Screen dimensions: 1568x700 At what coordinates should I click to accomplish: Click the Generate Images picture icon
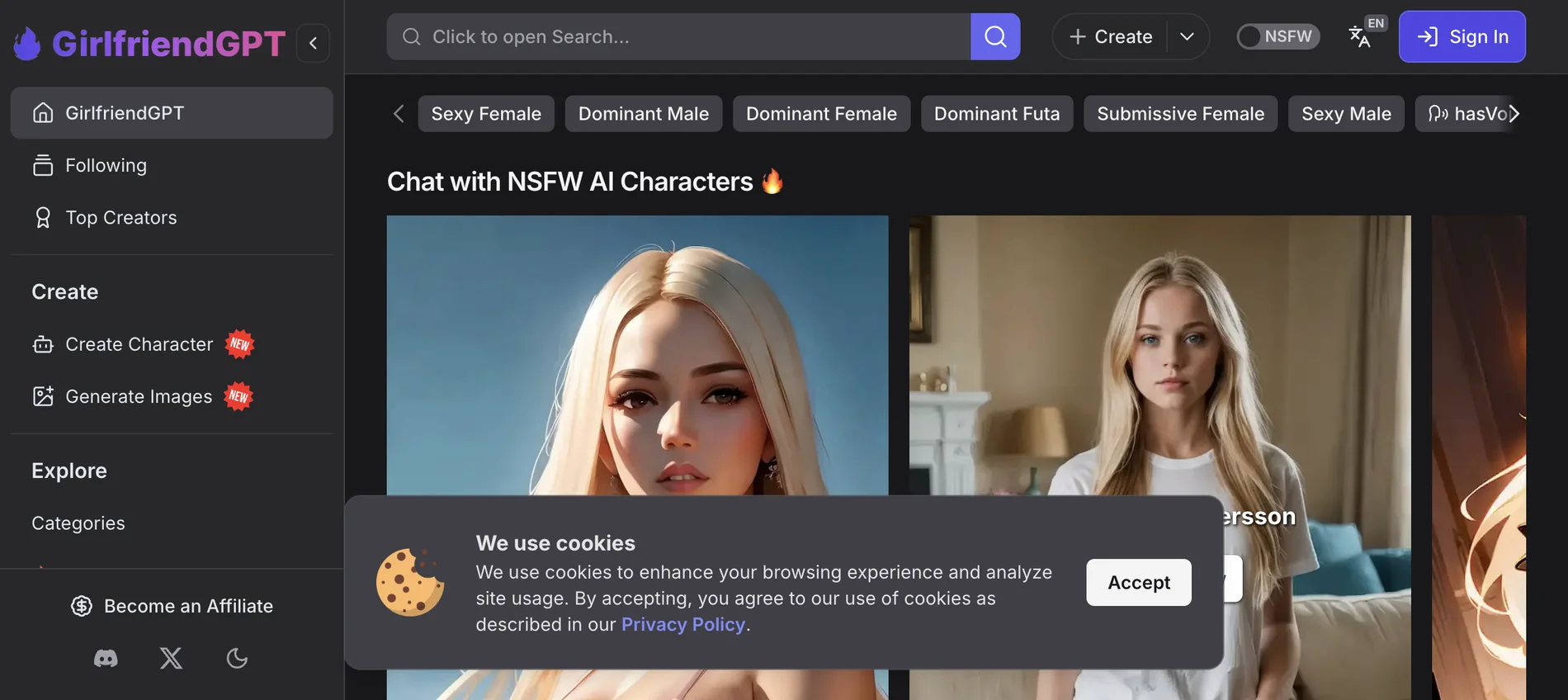[x=43, y=396]
